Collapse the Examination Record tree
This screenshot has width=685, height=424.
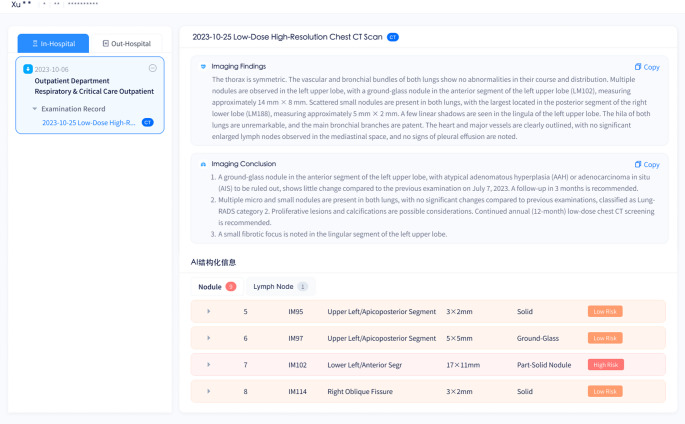pyautogui.click(x=35, y=109)
